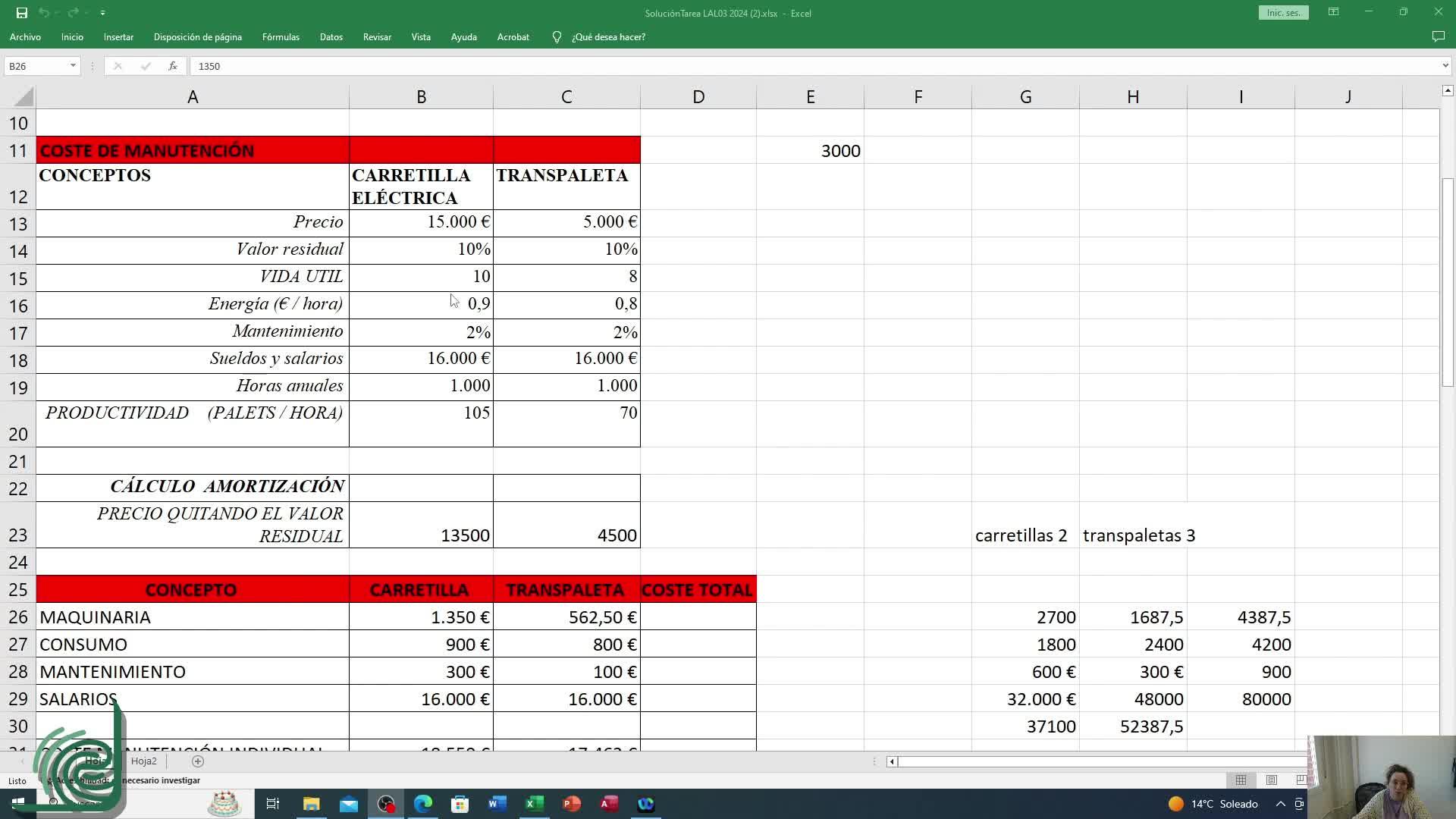The image size is (1456, 819).
Task: Expand the formula bar with chevron
Action: click(1445, 66)
